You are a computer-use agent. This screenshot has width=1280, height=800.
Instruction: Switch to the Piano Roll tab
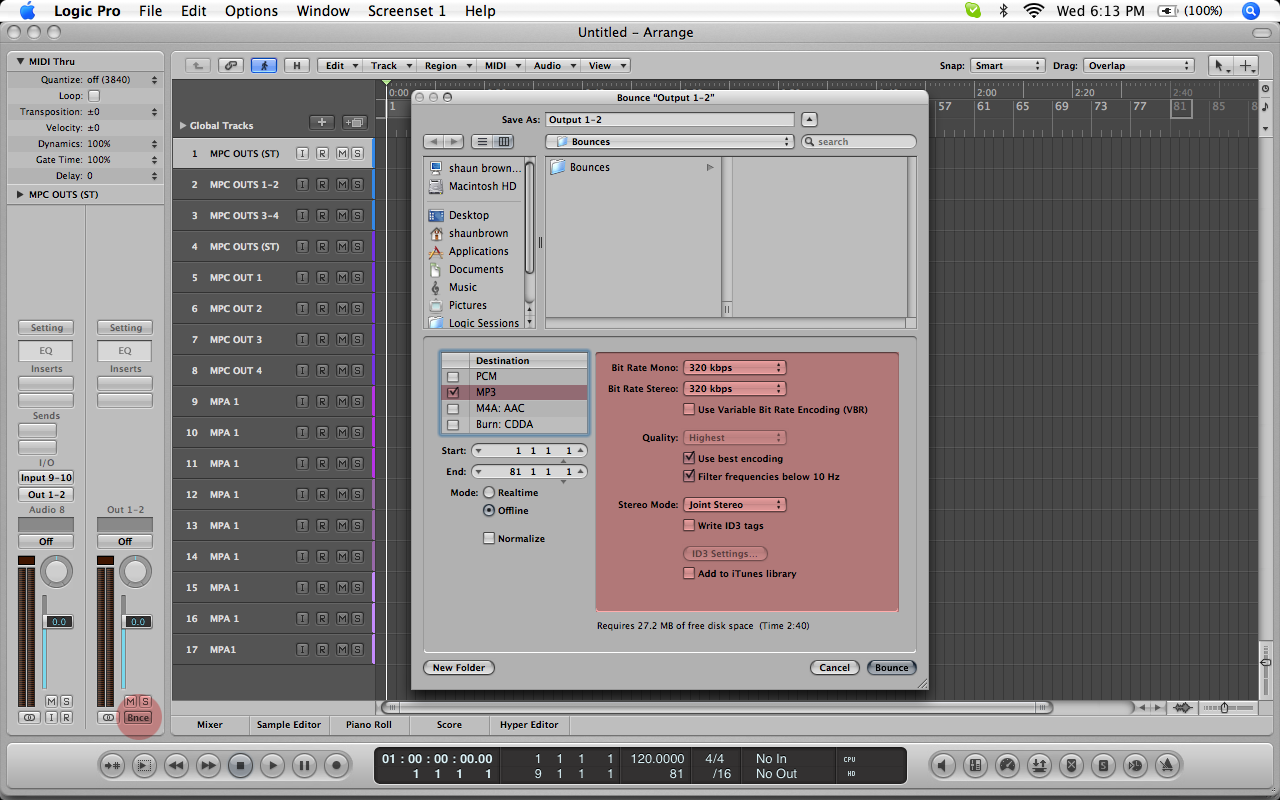[369, 725]
